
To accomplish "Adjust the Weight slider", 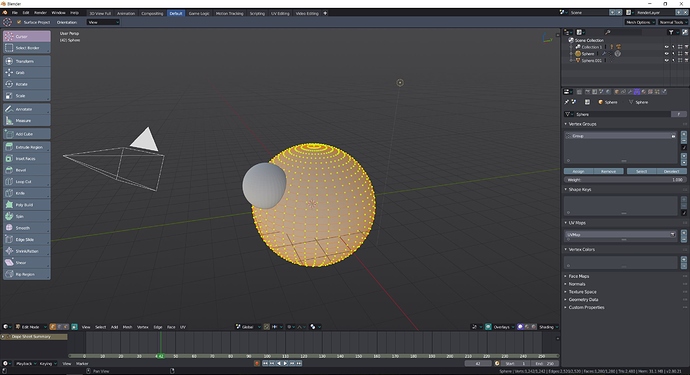I will [x=625, y=180].
